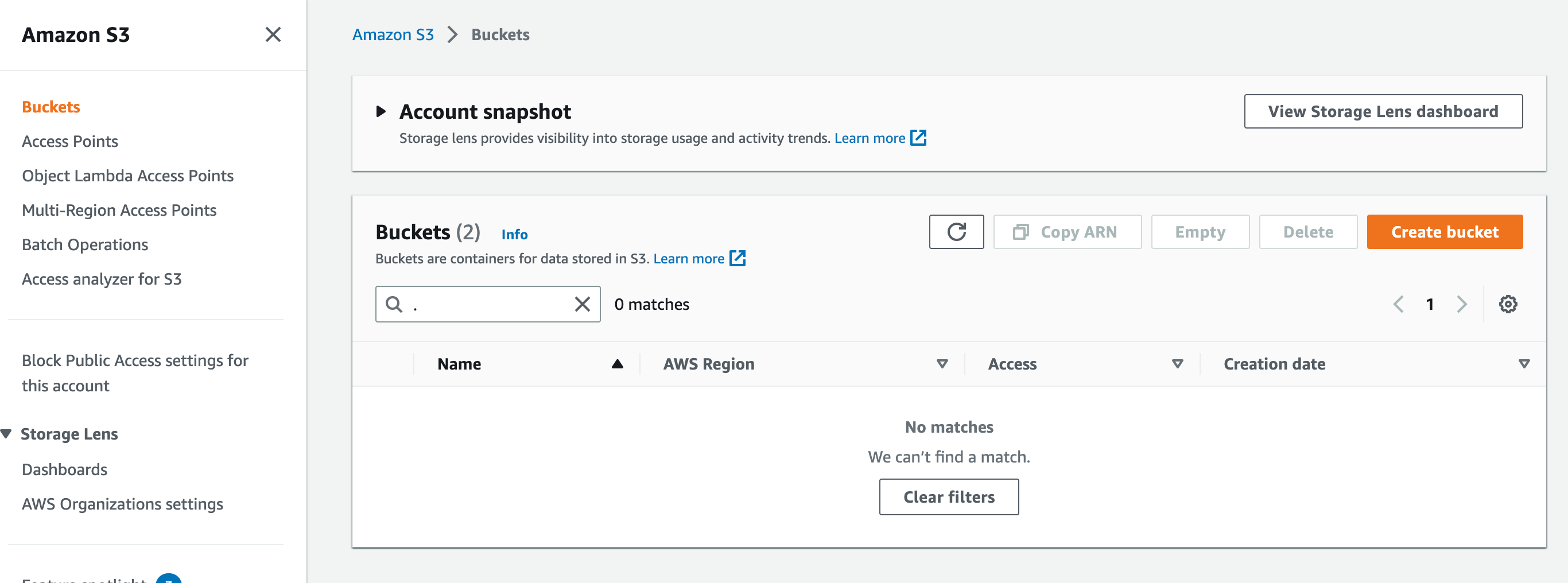Close the Amazon S3 navigation panel

(x=273, y=34)
